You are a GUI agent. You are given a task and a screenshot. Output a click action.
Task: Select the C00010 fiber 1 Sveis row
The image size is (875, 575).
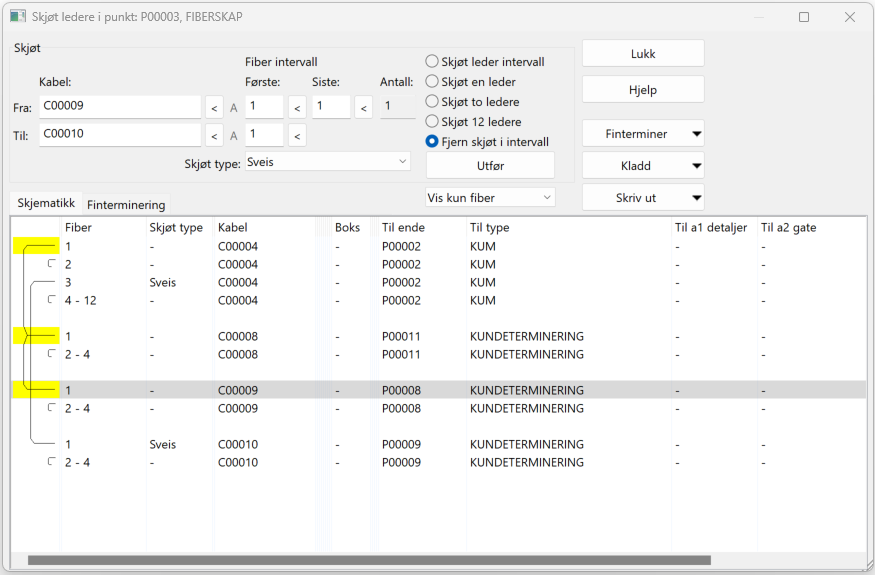coord(439,444)
